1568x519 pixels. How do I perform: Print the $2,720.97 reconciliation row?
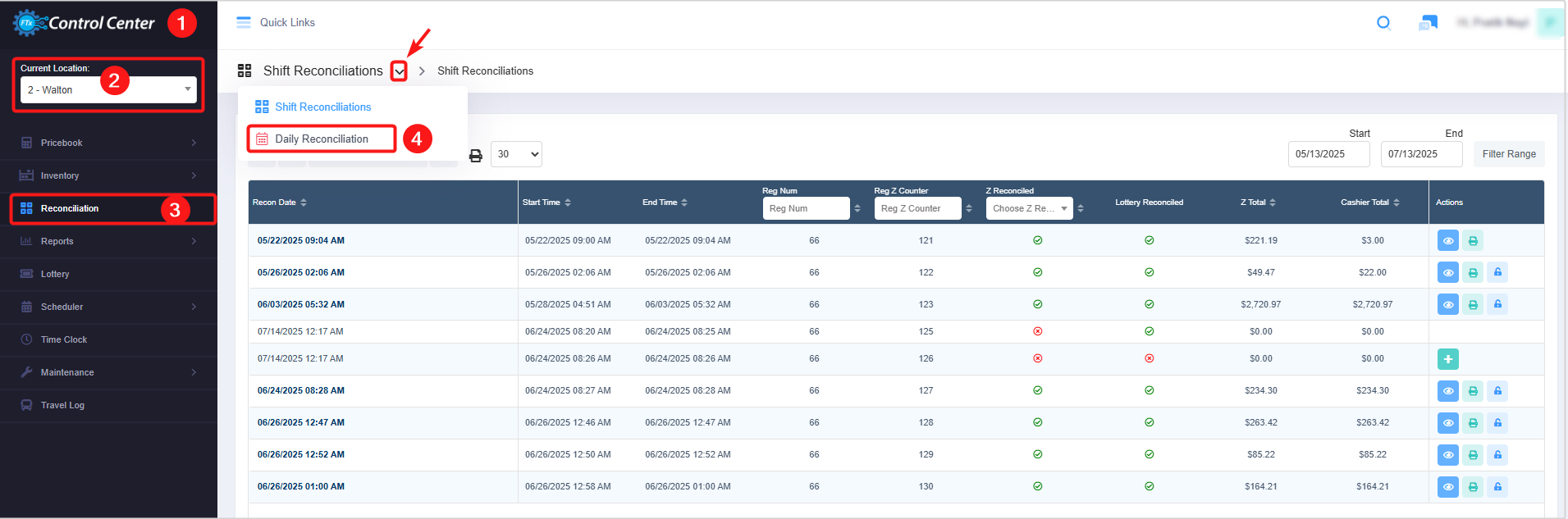pos(1473,305)
